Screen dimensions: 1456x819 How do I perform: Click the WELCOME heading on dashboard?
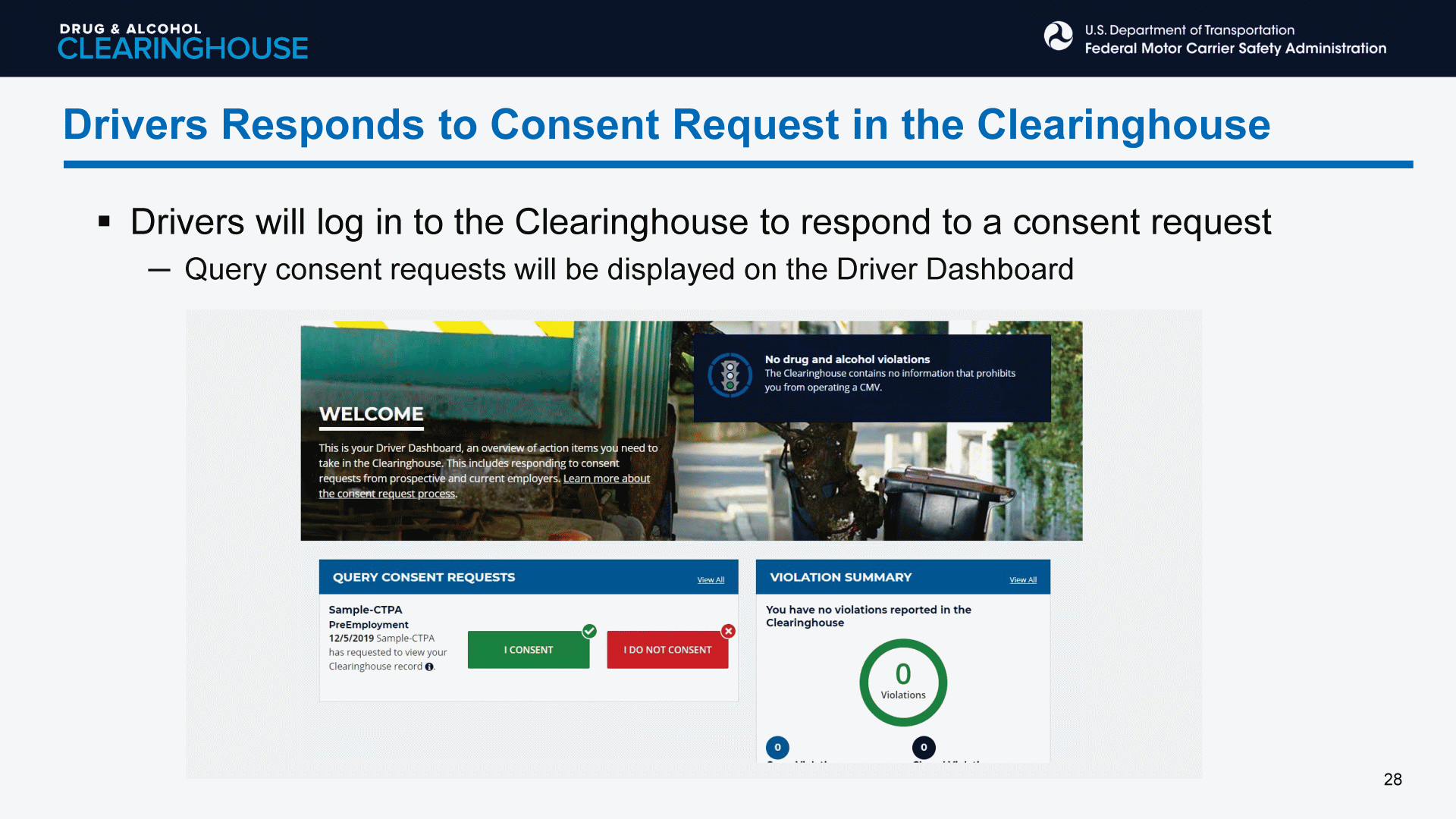(x=371, y=414)
